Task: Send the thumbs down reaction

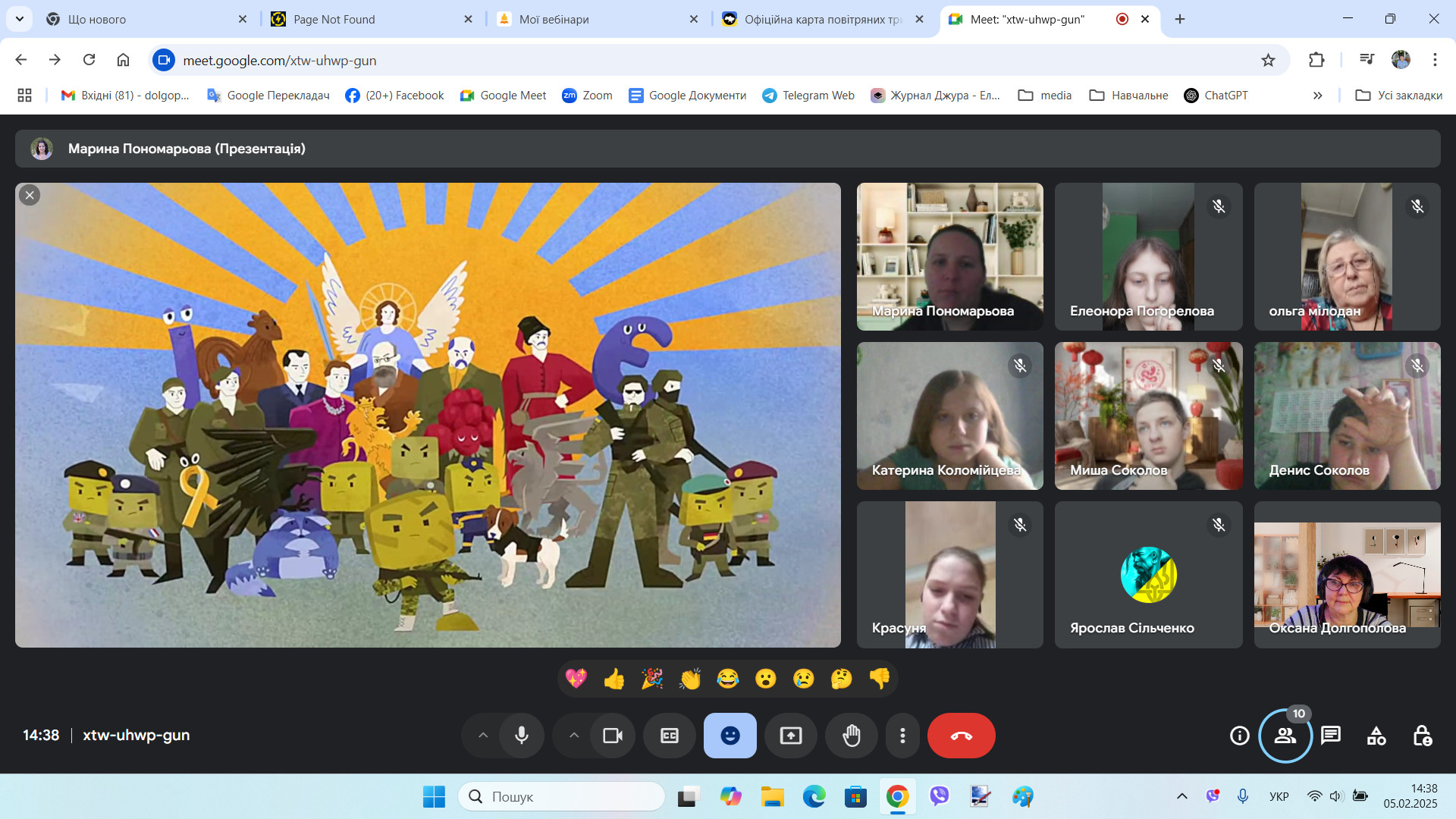Action: point(880,678)
